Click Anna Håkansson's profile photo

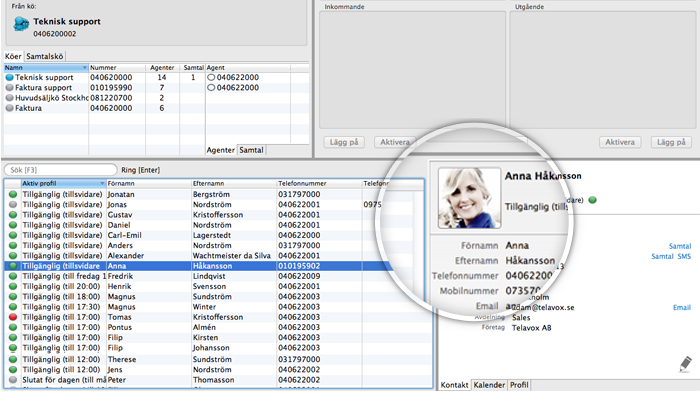click(x=469, y=198)
